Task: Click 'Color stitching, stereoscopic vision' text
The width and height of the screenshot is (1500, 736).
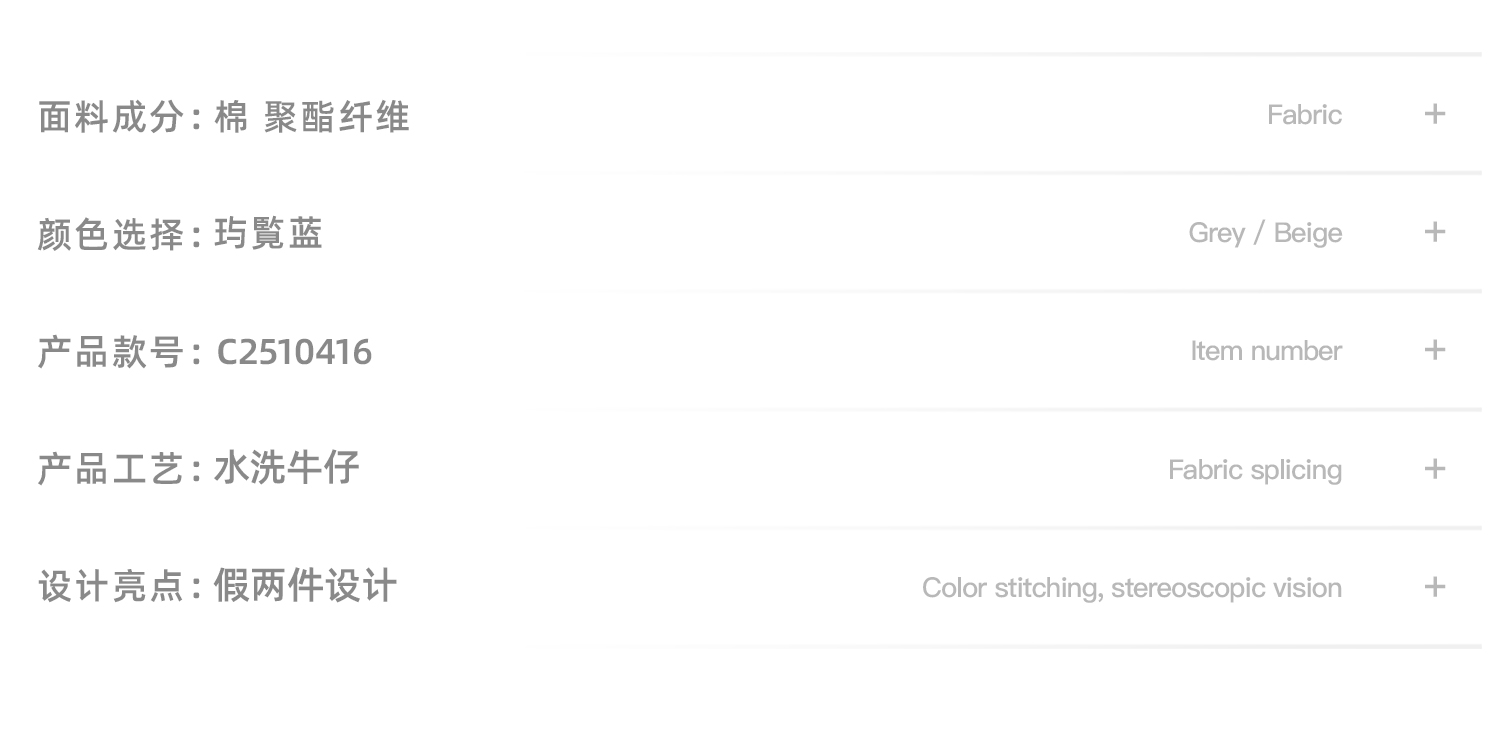Action: (1132, 588)
